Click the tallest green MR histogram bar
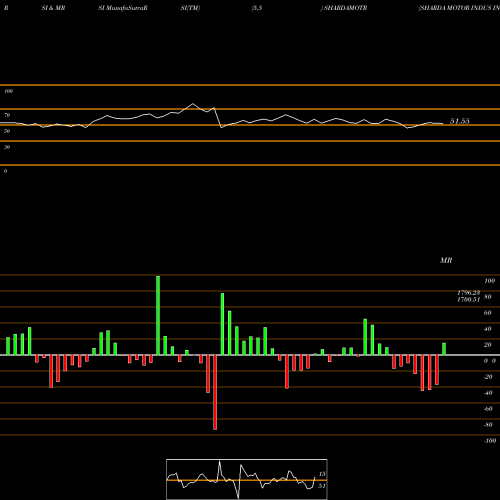Viewport: 500px width, 500px height. coord(158,315)
